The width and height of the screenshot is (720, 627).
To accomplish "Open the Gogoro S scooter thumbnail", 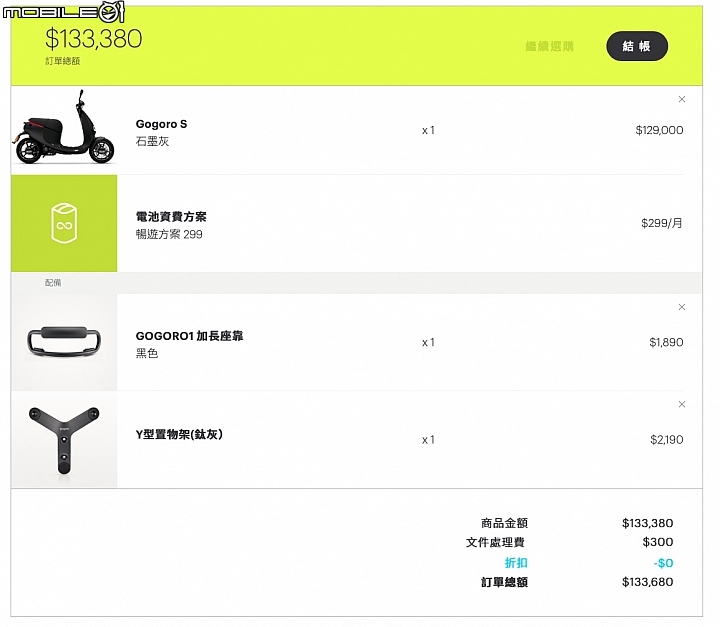I will [x=63, y=127].
